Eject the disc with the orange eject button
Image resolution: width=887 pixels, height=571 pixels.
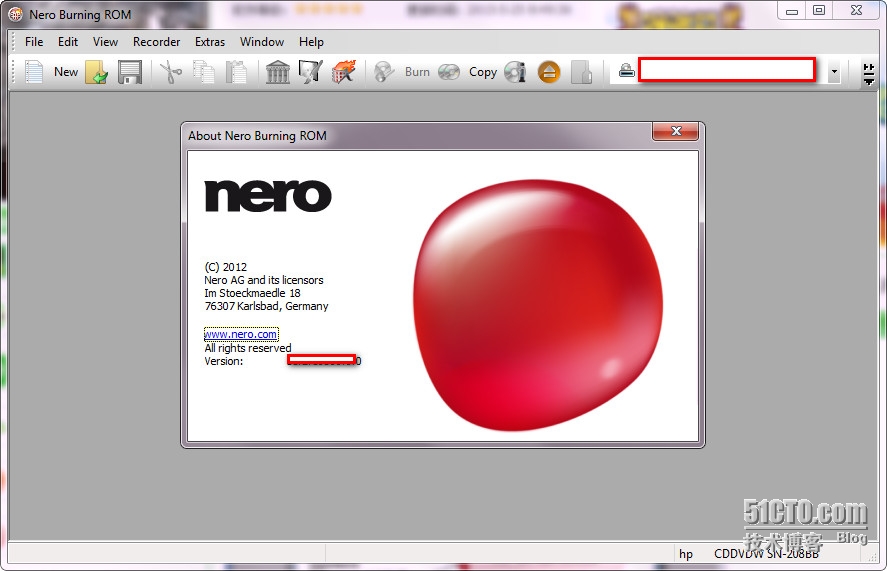tap(549, 72)
